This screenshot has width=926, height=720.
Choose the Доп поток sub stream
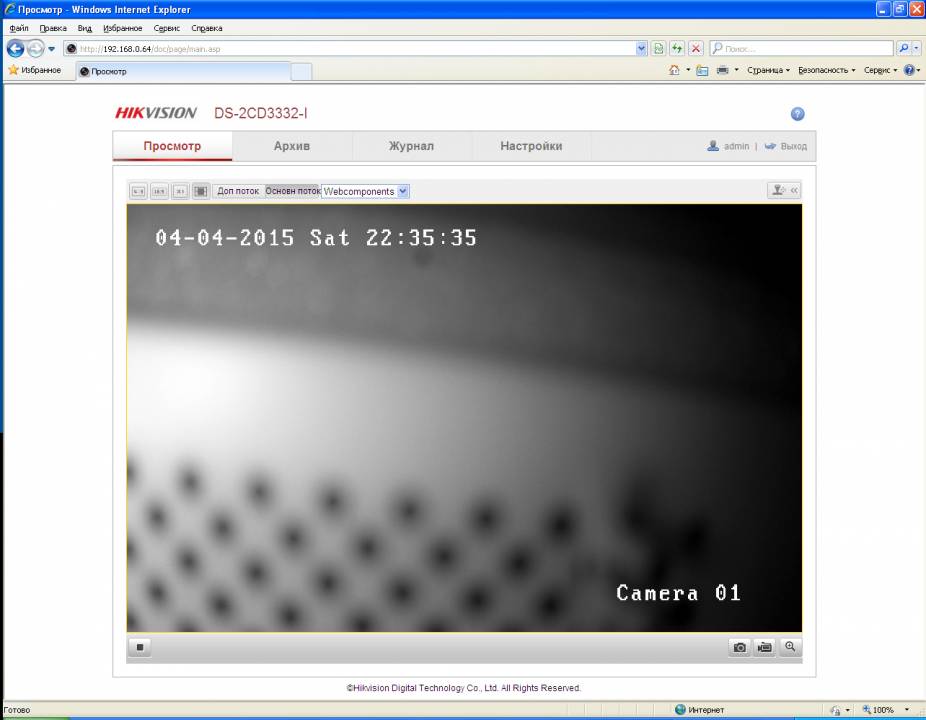(238, 191)
